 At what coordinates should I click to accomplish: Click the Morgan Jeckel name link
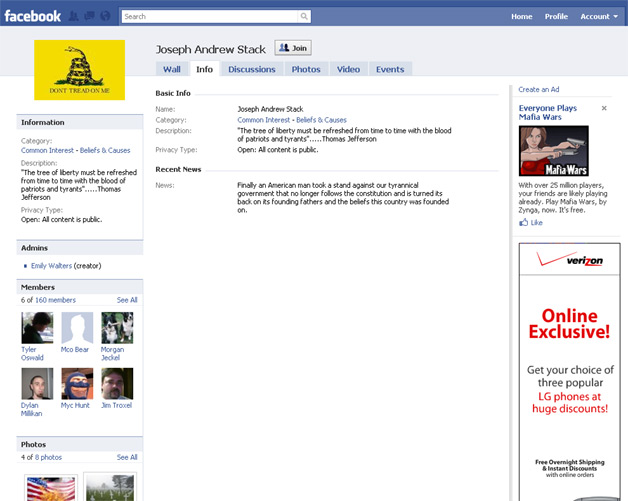(113, 354)
